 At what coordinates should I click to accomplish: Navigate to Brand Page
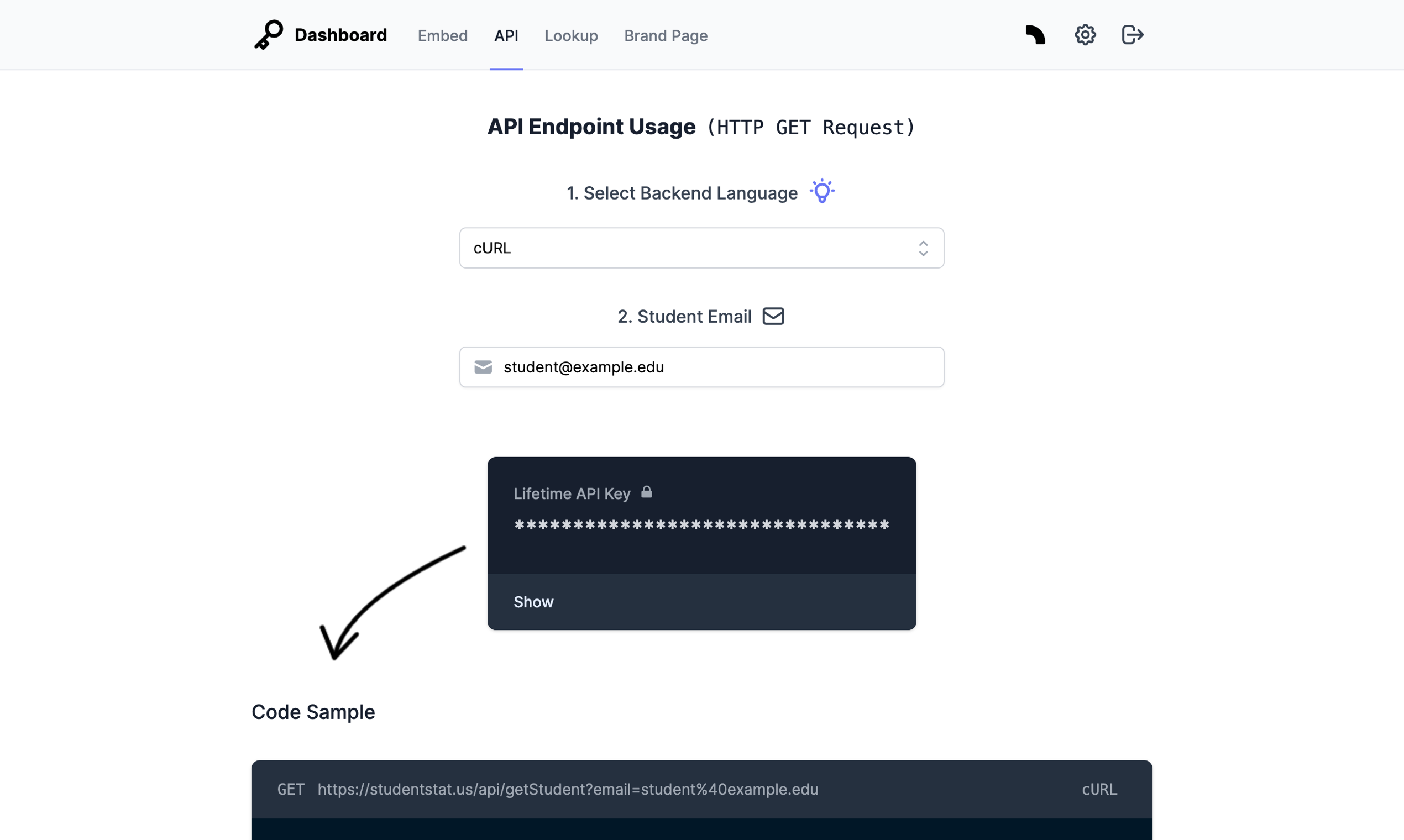(665, 35)
